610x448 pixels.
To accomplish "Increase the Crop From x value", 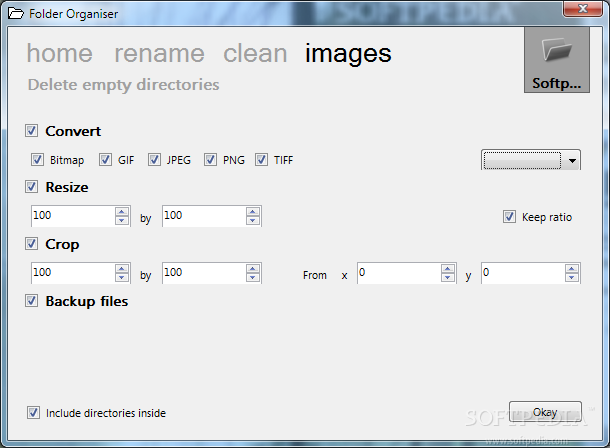I will click(x=448, y=269).
